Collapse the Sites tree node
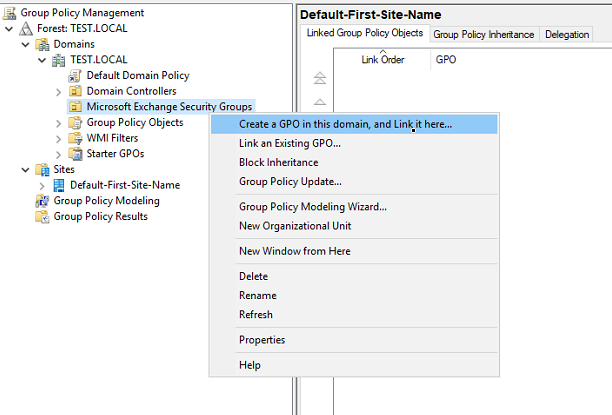The width and height of the screenshot is (612, 415). pyautogui.click(x=25, y=170)
